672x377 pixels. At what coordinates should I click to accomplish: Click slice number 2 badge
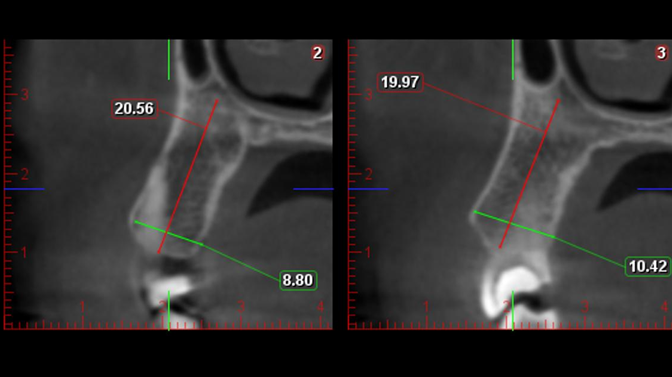click(x=318, y=53)
